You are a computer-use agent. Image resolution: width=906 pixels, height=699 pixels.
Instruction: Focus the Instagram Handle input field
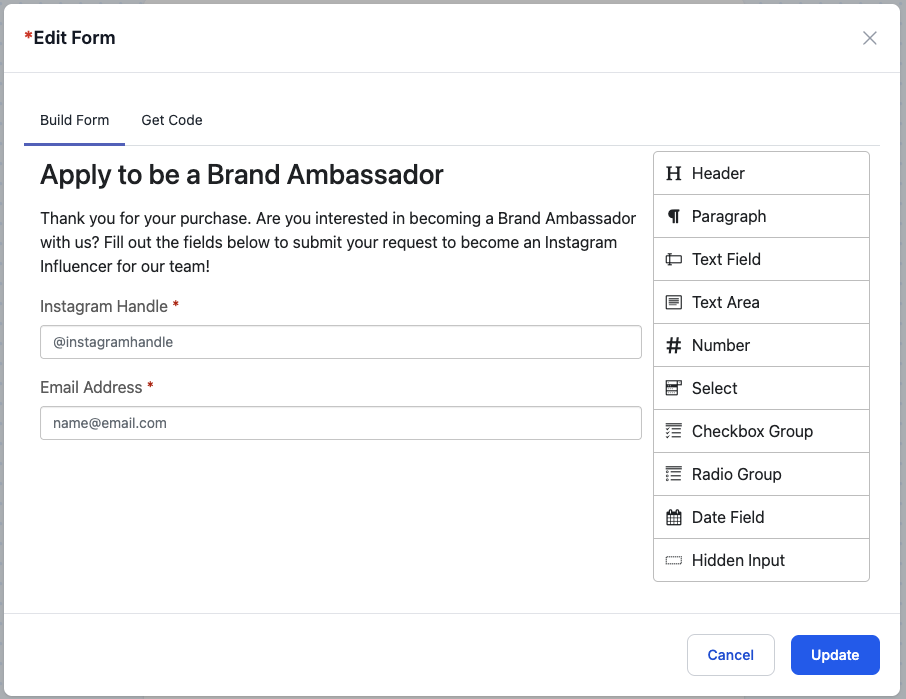click(x=340, y=342)
